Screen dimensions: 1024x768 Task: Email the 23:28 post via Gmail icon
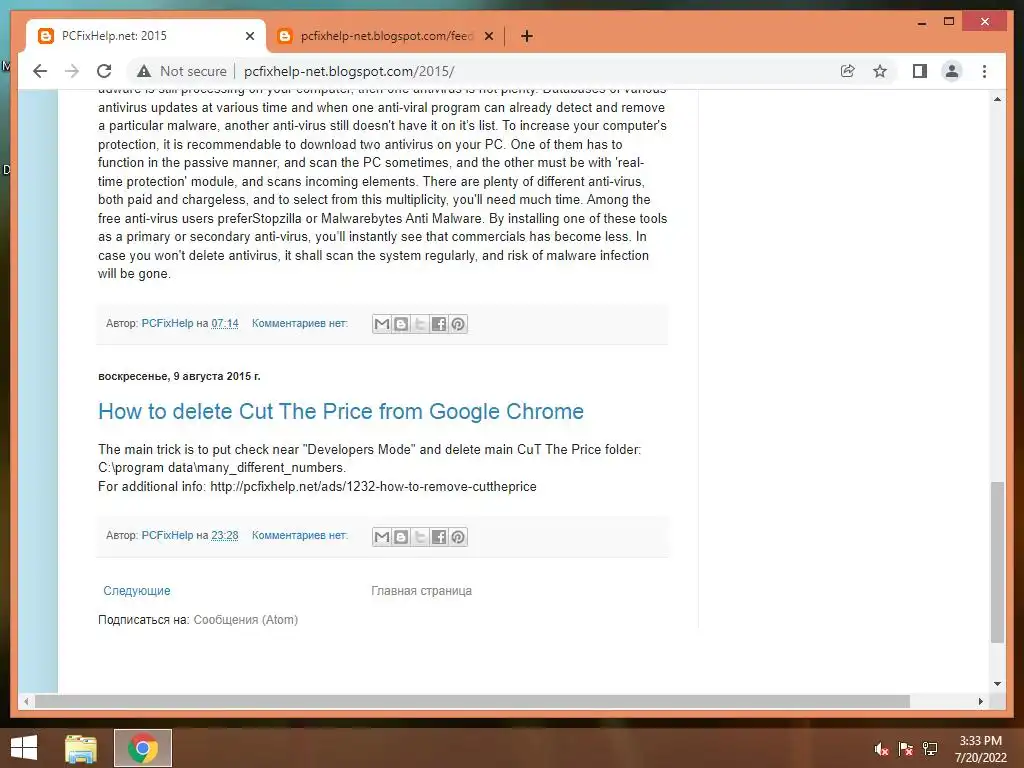tap(382, 537)
